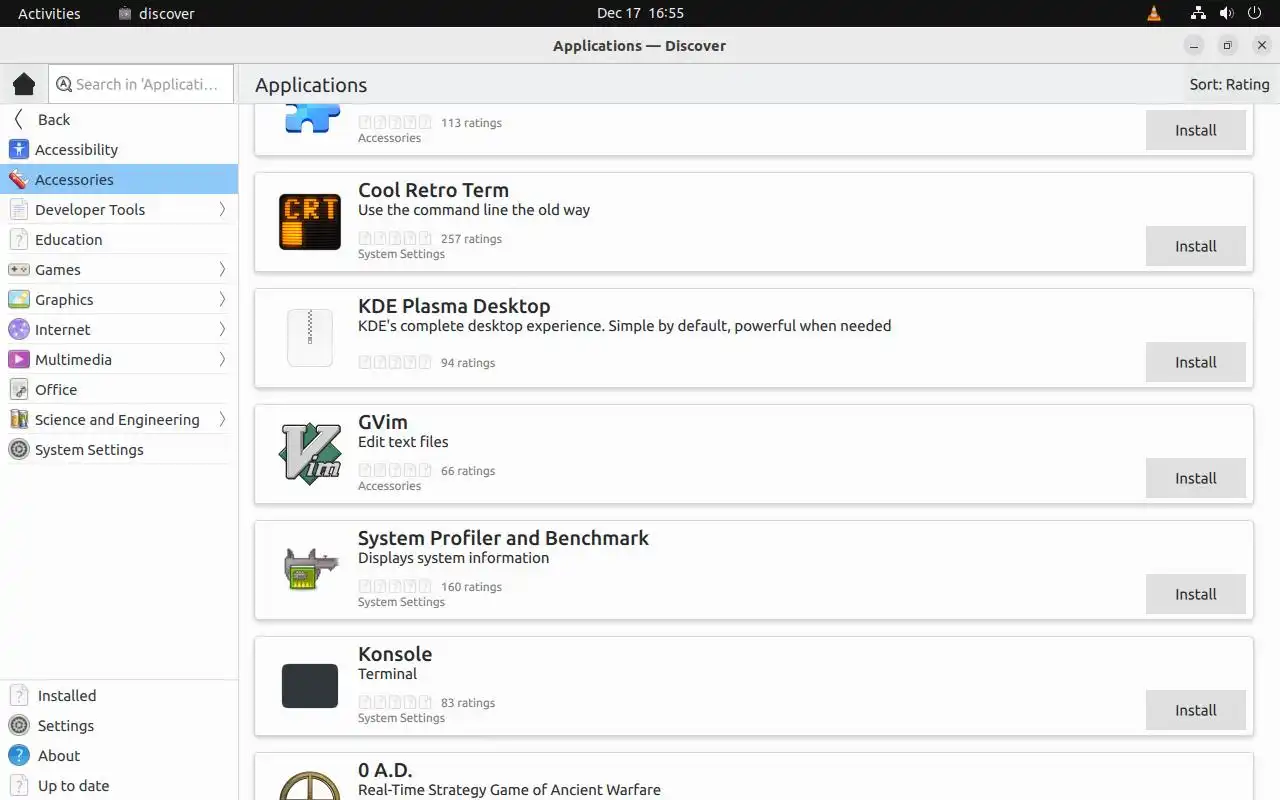Click the 257 ratings text
The image size is (1280, 800).
[x=471, y=239]
